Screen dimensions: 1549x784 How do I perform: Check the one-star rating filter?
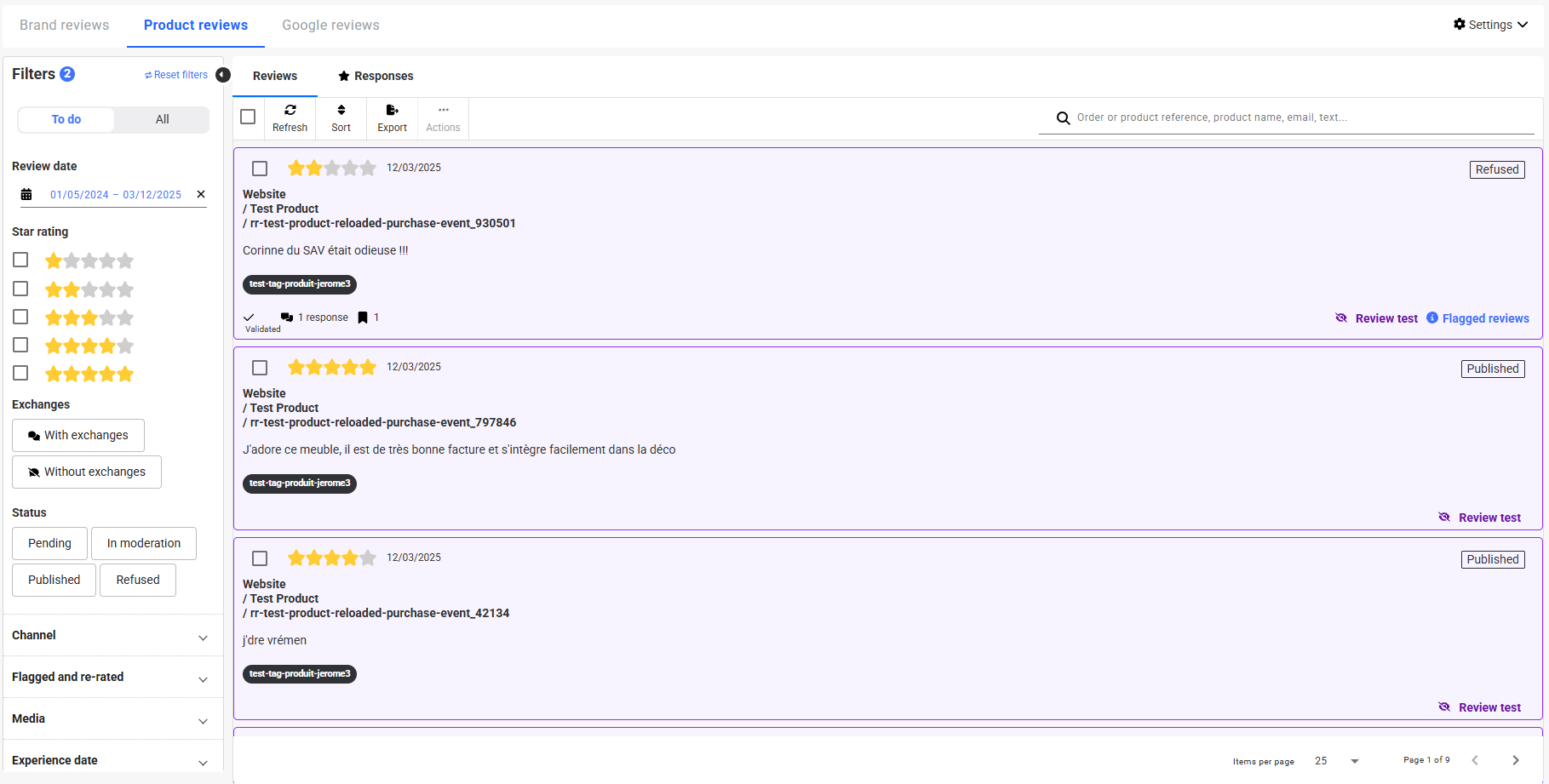pyautogui.click(x=20, y=260)
